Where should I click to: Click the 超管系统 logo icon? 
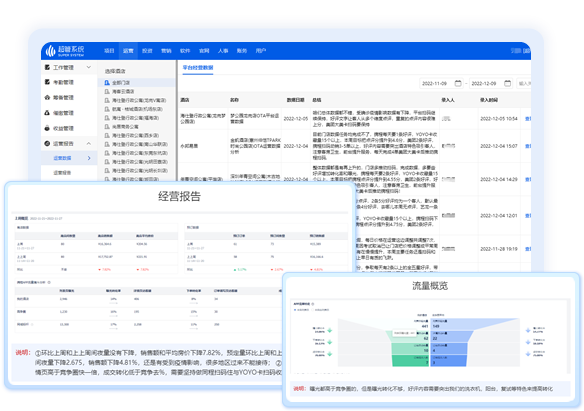coord(50,51)
